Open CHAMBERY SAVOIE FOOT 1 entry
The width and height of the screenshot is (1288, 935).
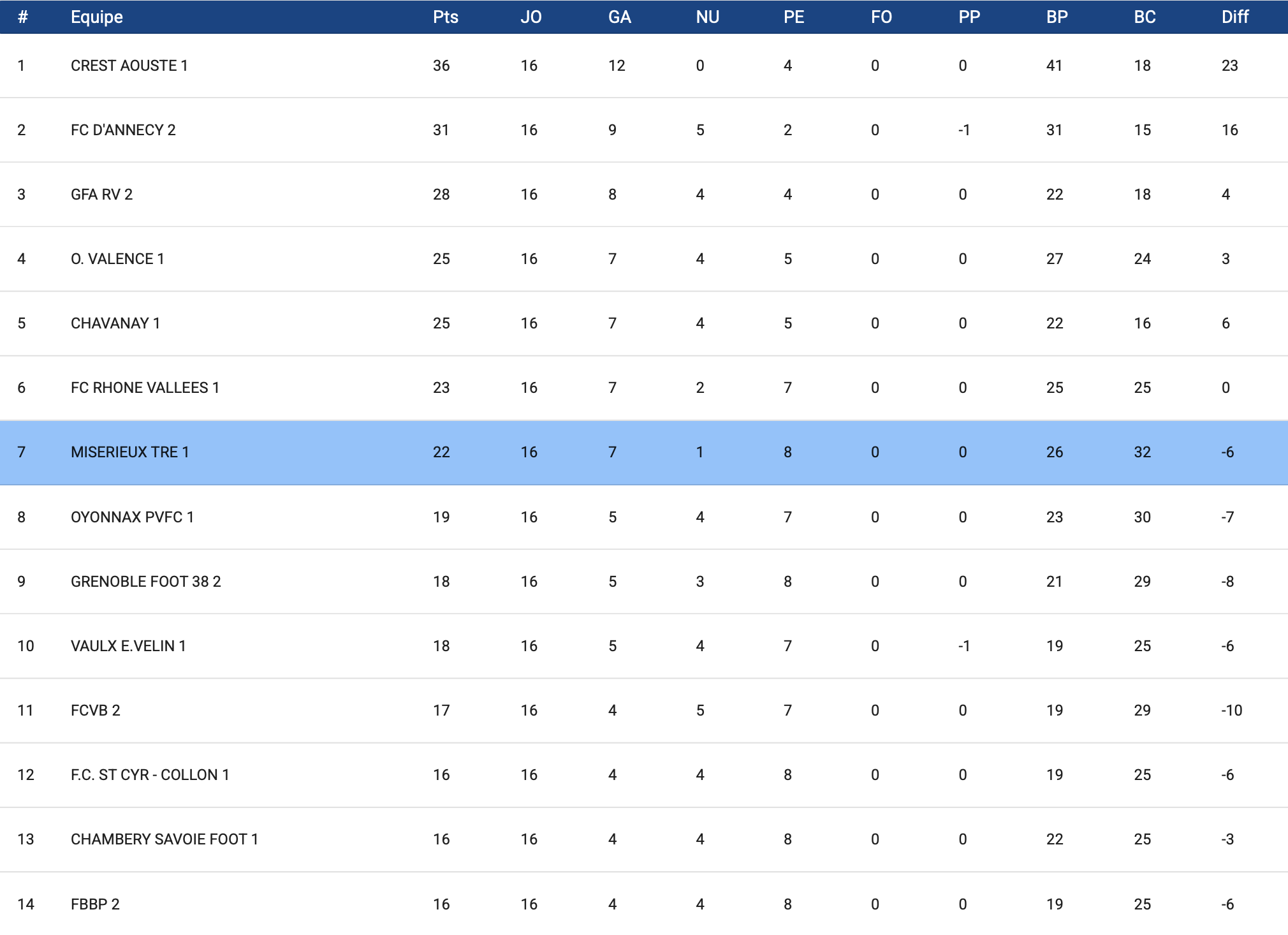tap(164, 839)
